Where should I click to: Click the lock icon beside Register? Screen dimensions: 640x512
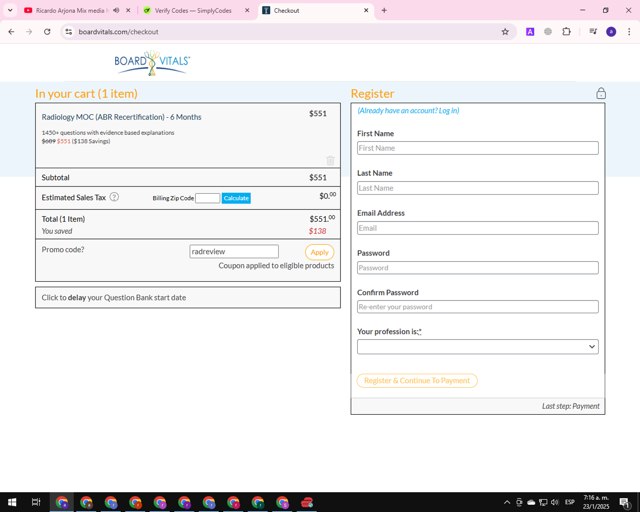600,93
